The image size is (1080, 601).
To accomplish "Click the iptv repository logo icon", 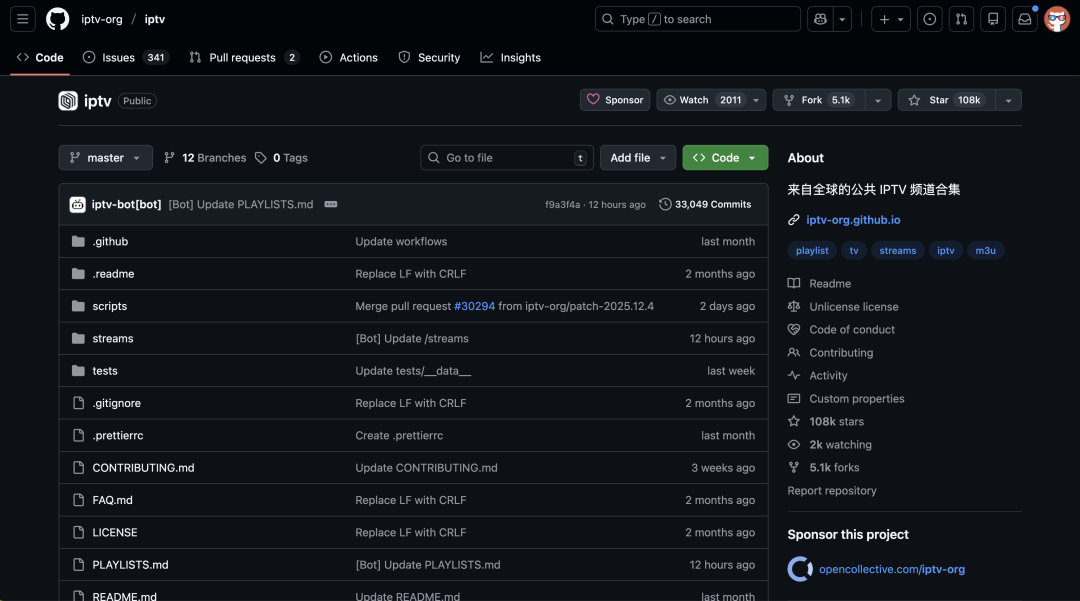I will pyautogui.click(x=68, y=101).
